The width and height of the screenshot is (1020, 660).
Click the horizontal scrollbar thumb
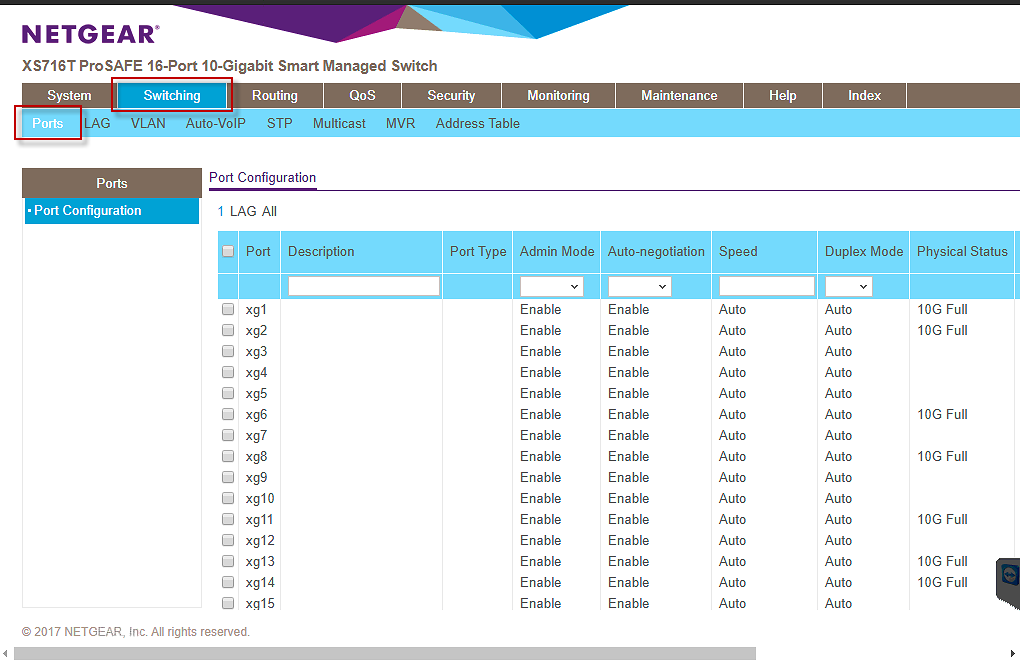(x=384, y=653)
